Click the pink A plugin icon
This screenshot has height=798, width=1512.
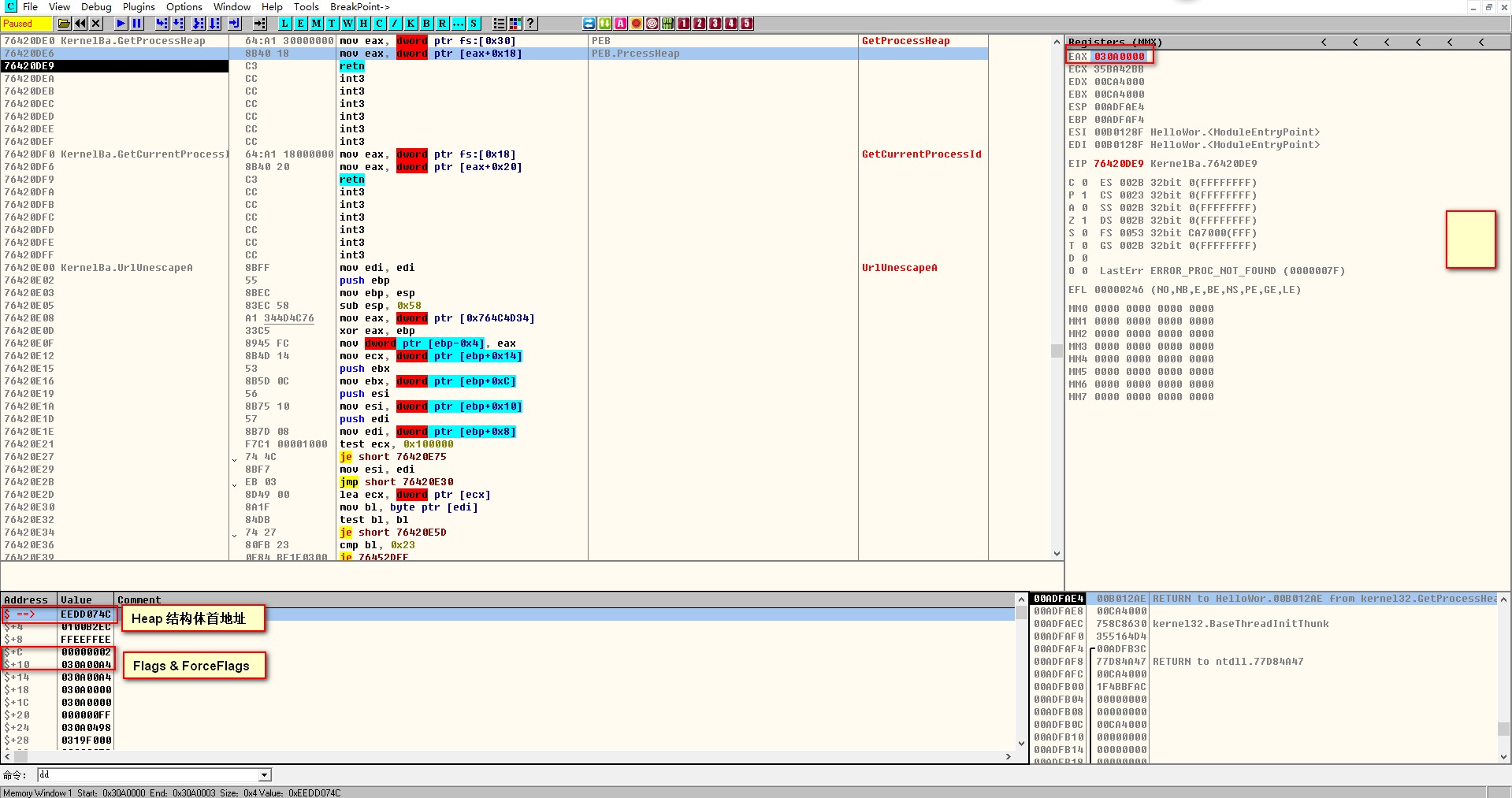pos(621,24)
